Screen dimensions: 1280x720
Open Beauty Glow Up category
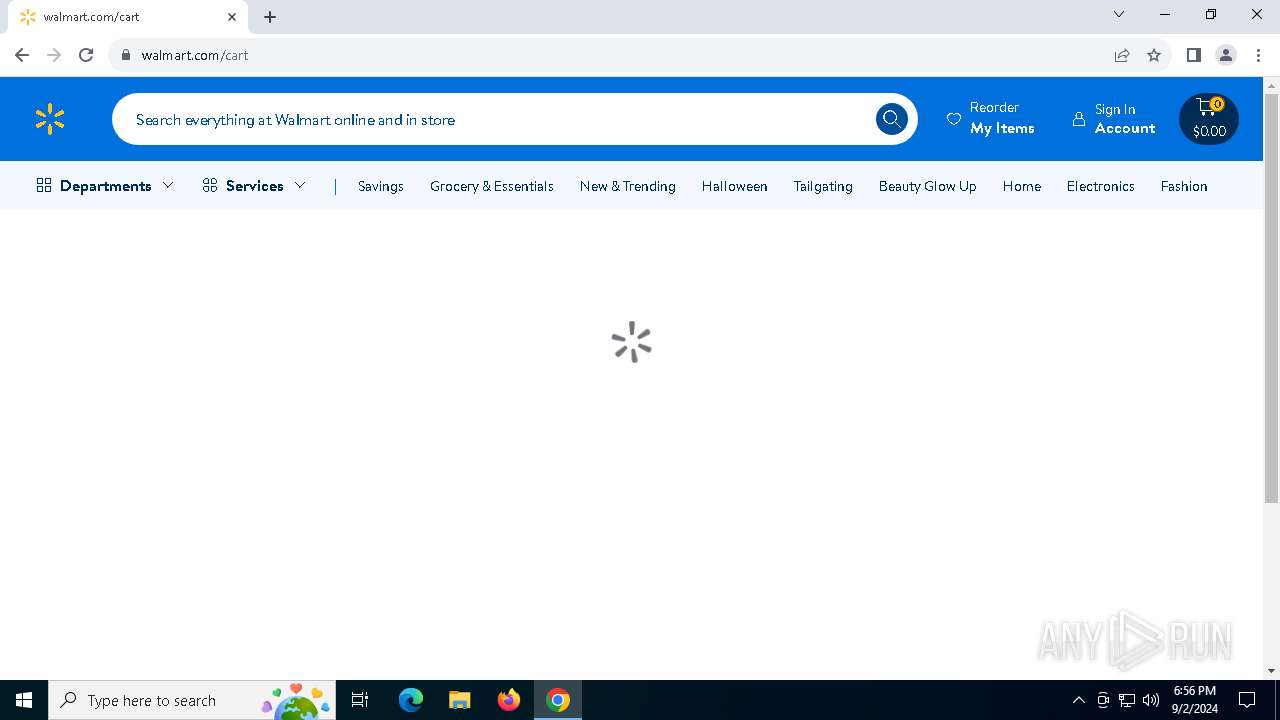click(928, 186)
